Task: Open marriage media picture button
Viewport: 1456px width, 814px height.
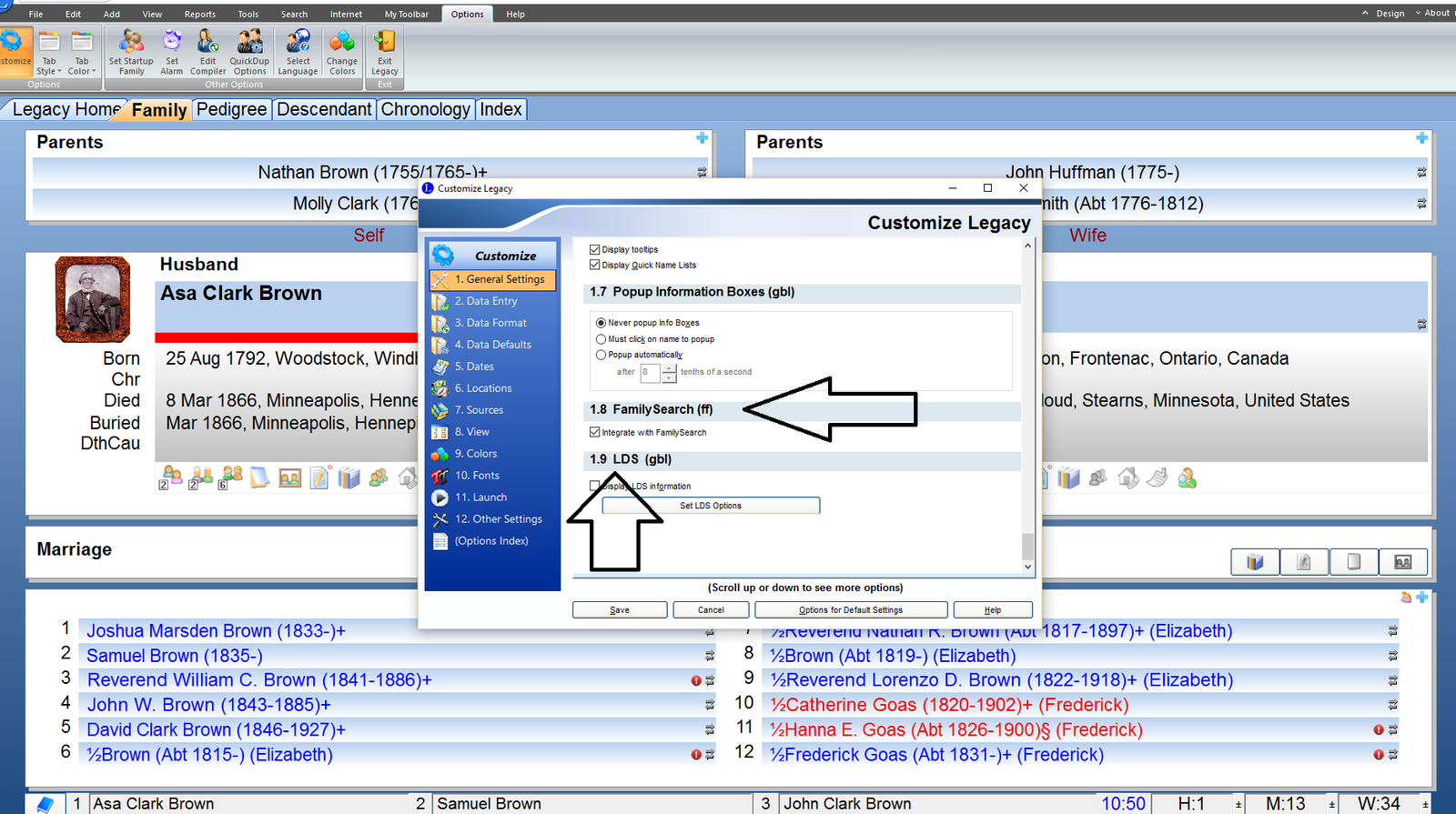Action: (1402, 562)
